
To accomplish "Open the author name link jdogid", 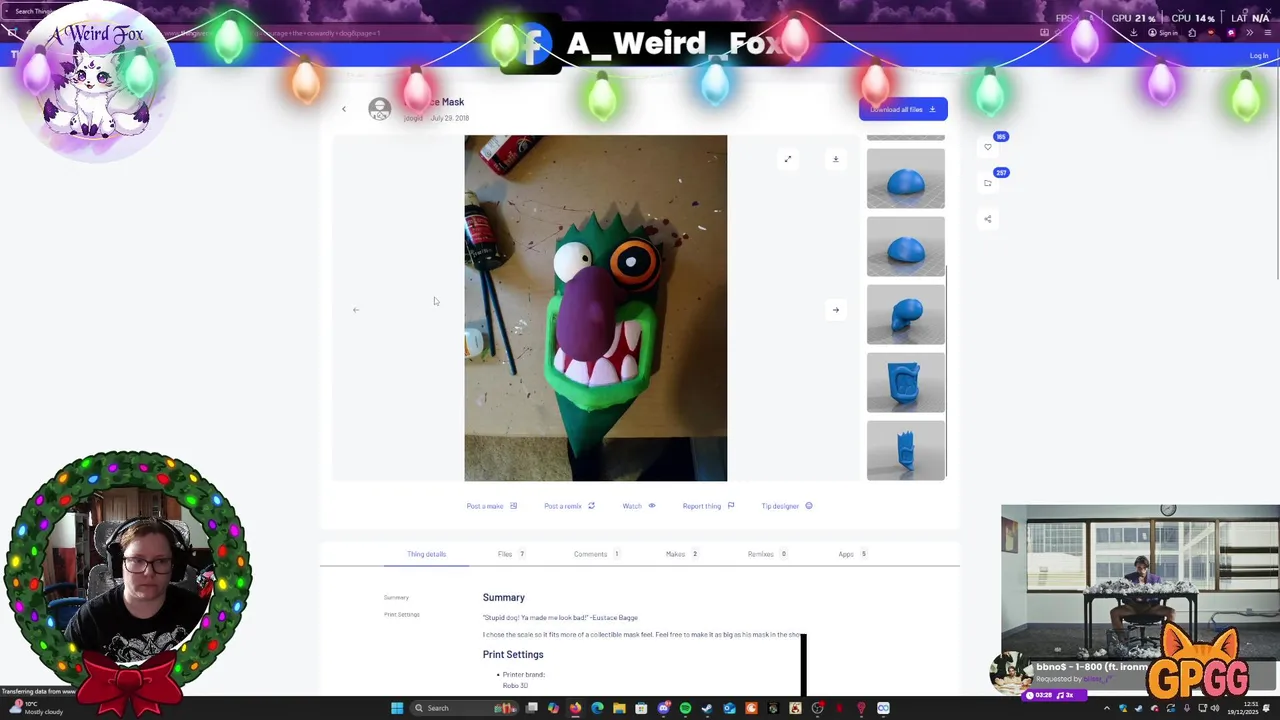I will coord(413,118).
